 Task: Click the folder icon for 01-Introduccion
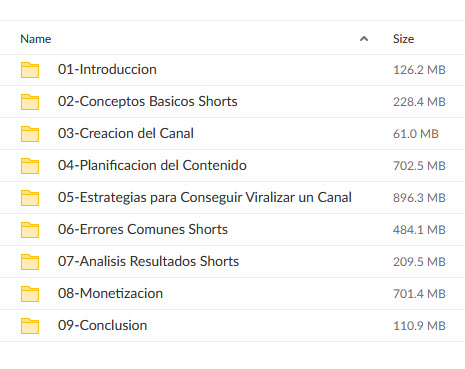pyautogui.click(x=30, y=70)
